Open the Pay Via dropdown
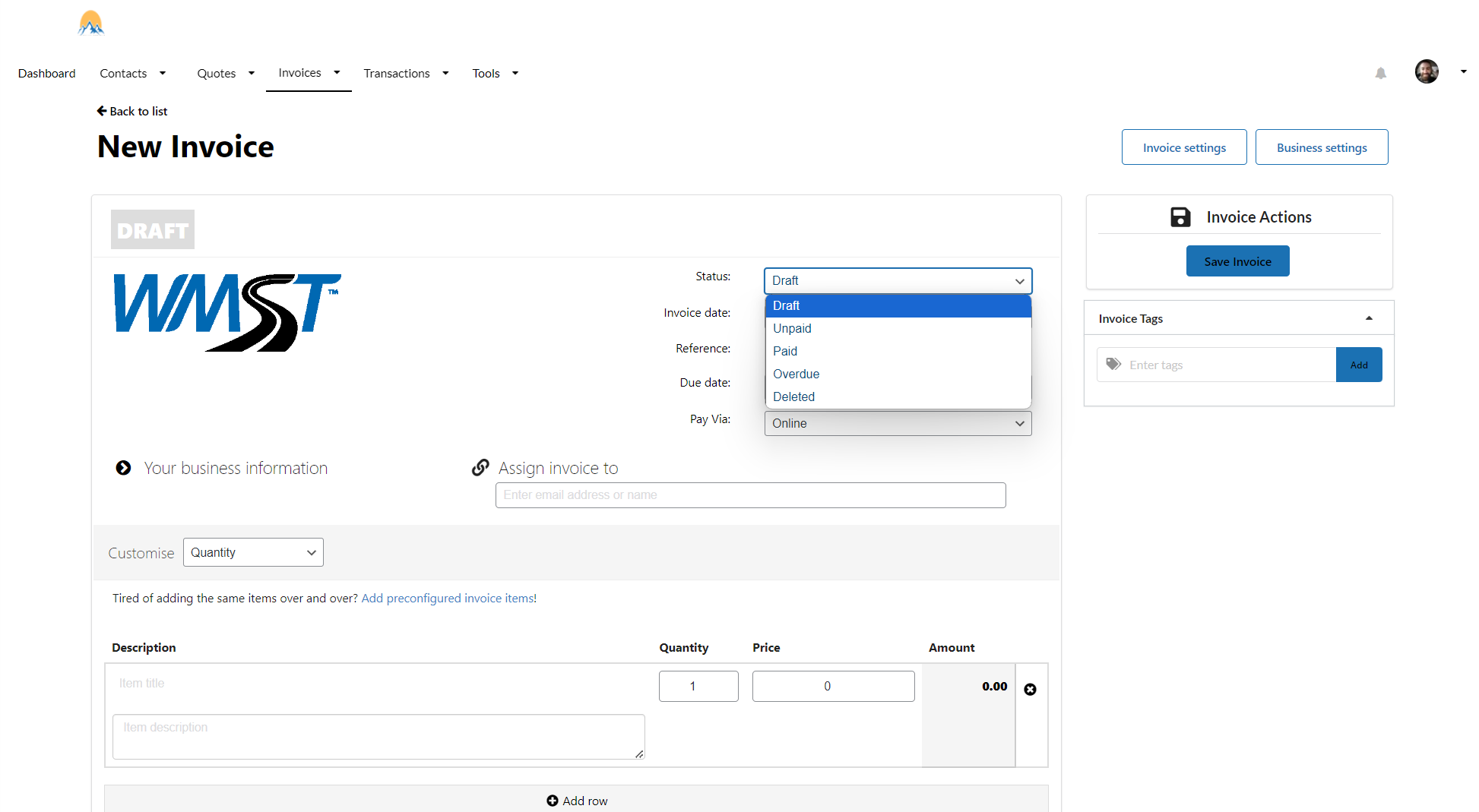The image size is (1479, 812). [x=898, y=423]
